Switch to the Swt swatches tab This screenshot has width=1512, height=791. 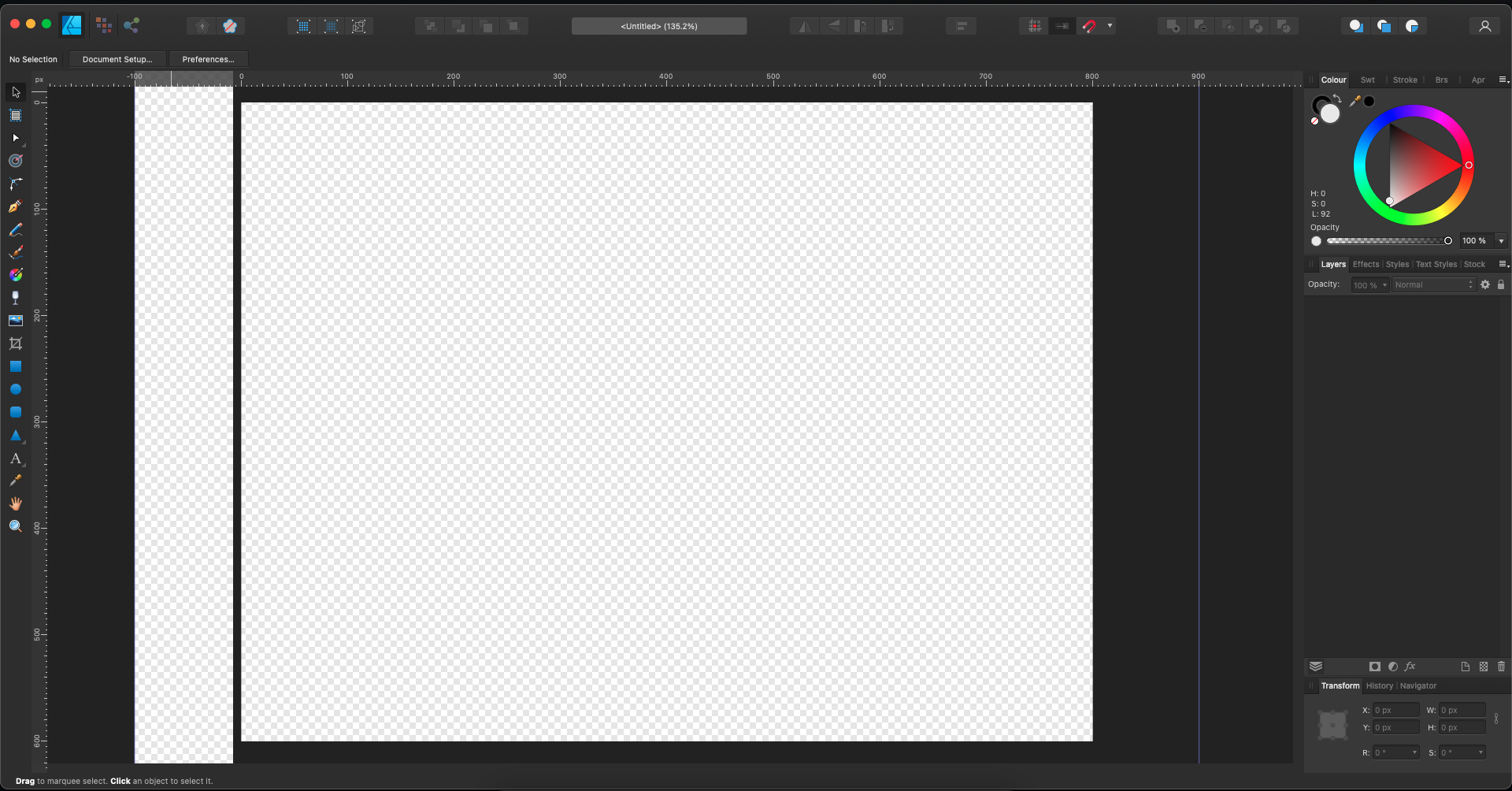[x=1368, y=80]
